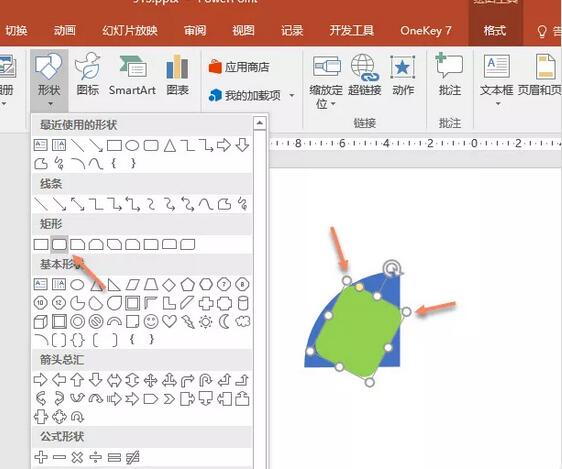The width and height of the screenshot is (562, 469).
Task: Select the donut ring shape
Action: click(77, 322)
